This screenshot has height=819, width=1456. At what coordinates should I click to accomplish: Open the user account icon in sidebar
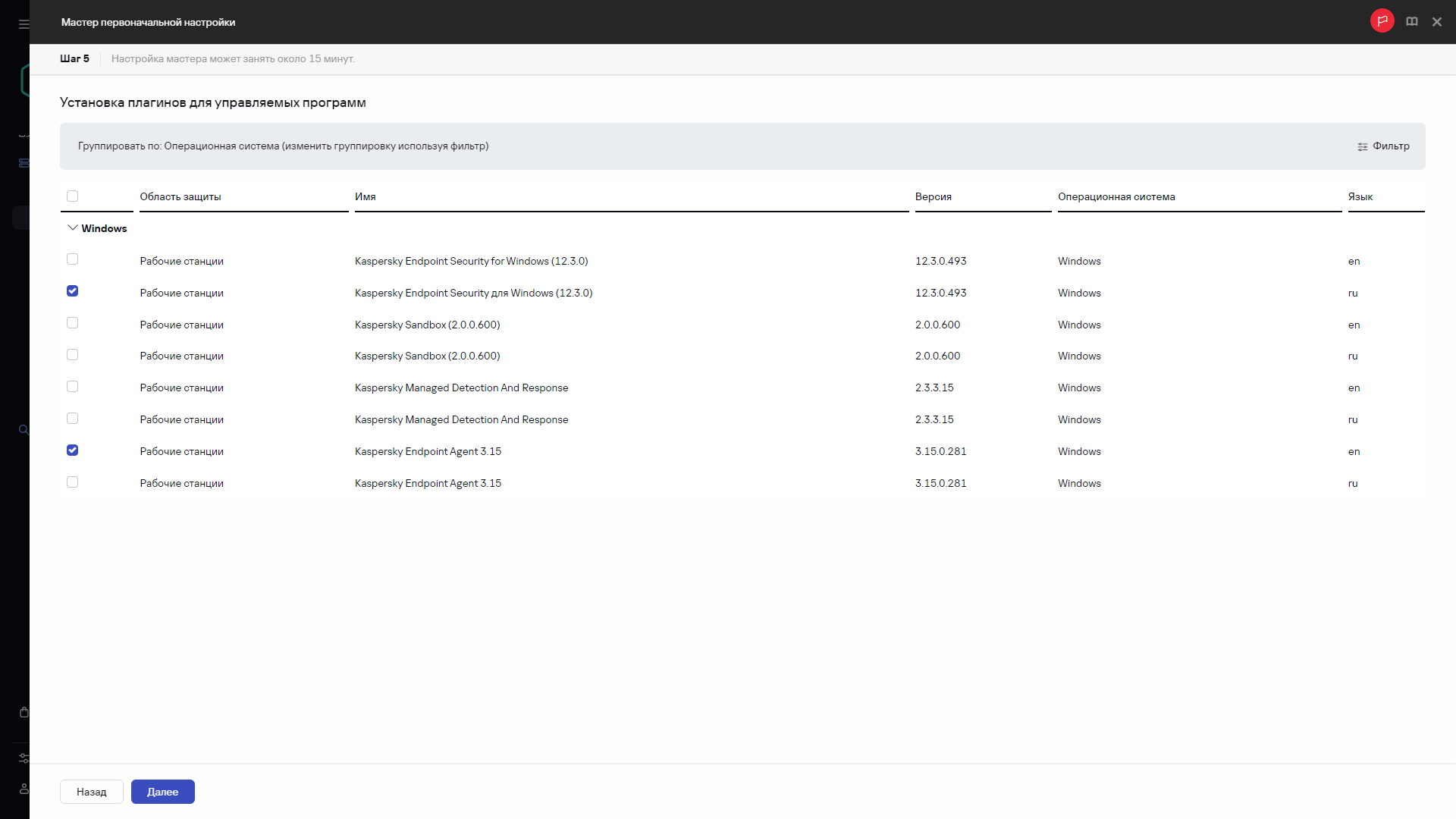pos(24,789)
